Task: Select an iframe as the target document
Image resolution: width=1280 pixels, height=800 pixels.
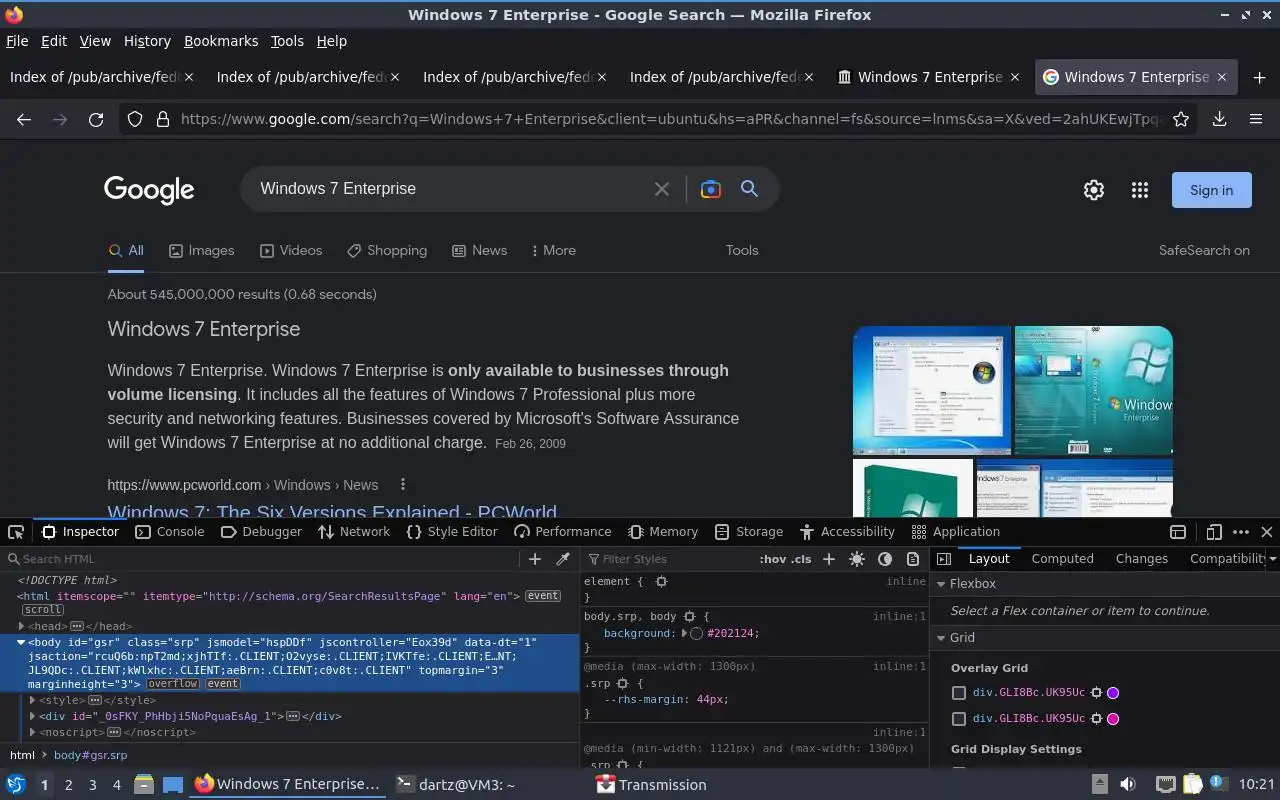Action: coord(1178,532)
